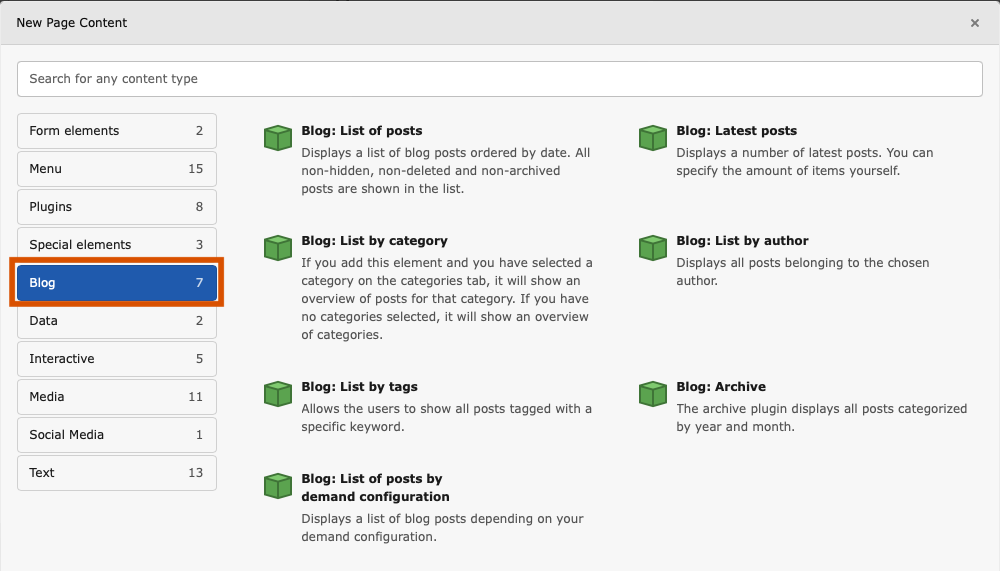Click the Search for any content type field
The height and width of the screenshot is (571, 1000).
tap(499, 79)
